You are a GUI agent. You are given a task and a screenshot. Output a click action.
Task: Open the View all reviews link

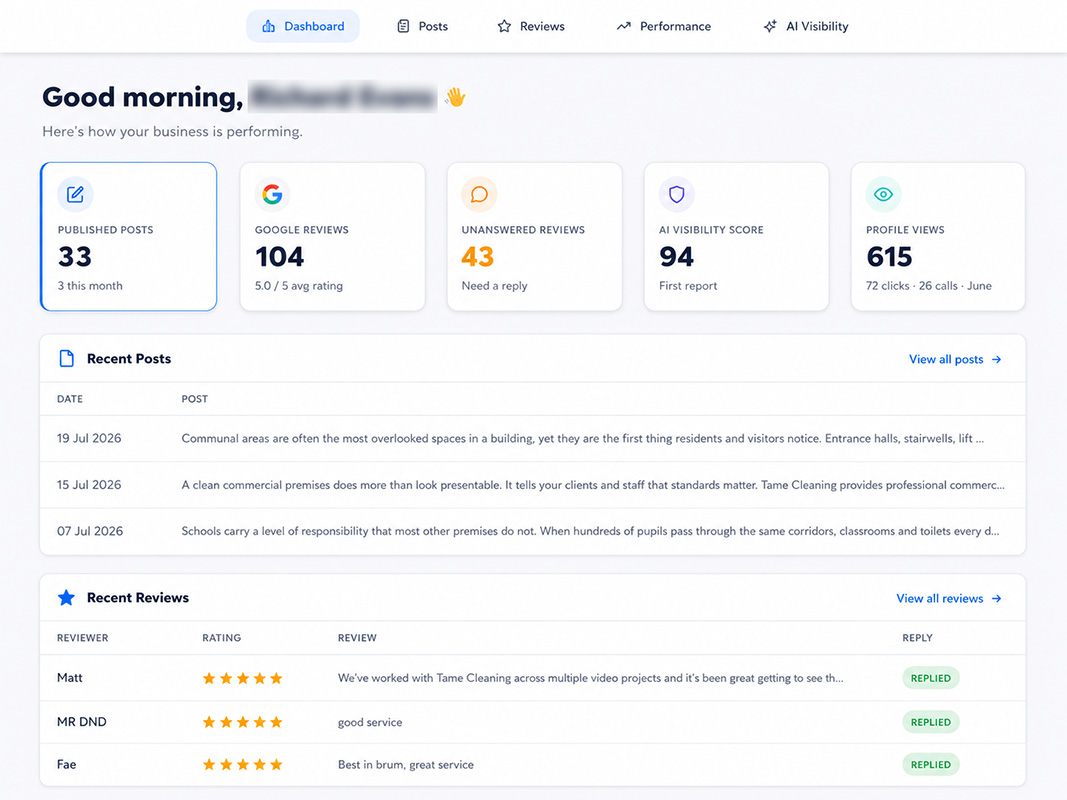949,599
